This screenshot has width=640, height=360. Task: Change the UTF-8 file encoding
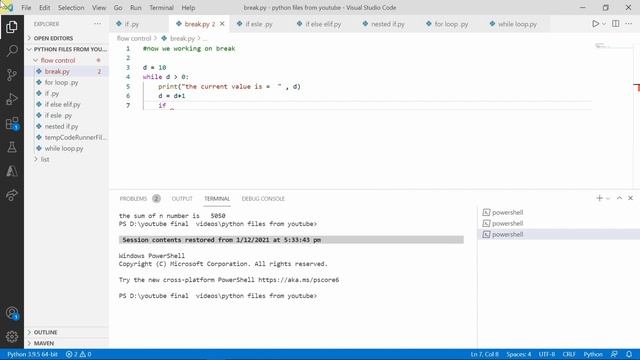pyautogui.click(x=547, y=354)
